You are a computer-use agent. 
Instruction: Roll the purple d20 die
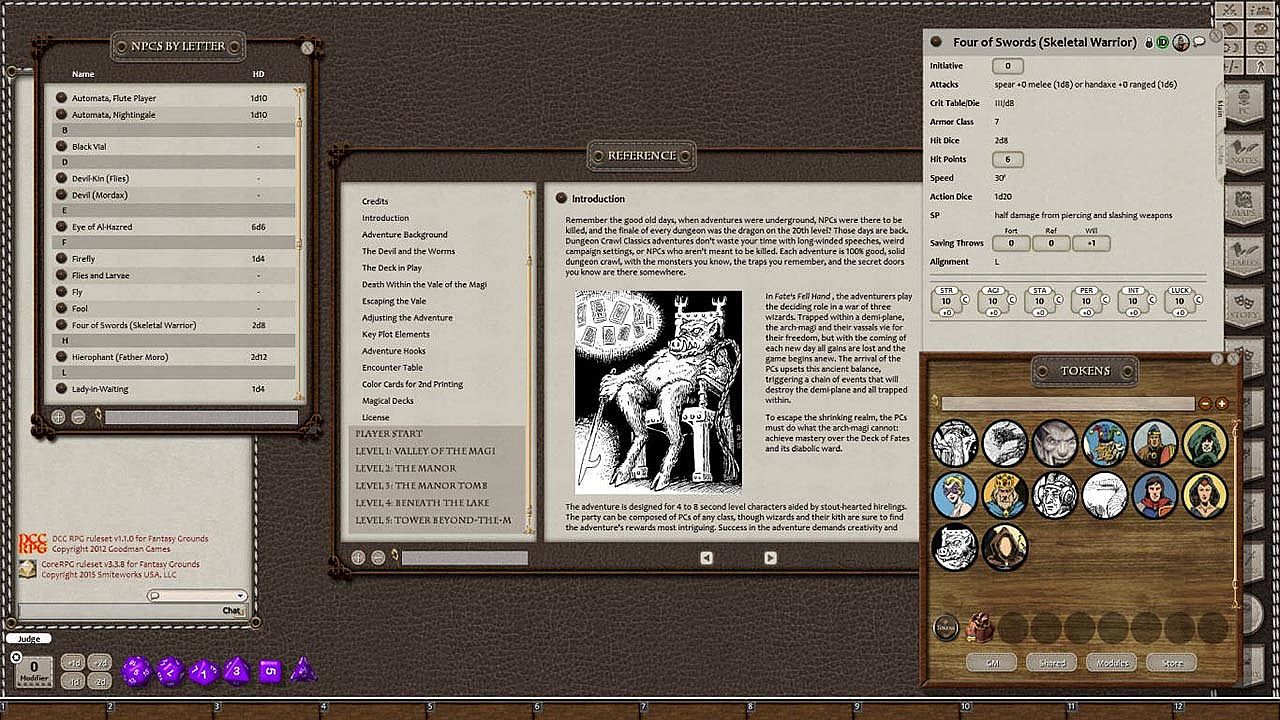click(137, 670)
